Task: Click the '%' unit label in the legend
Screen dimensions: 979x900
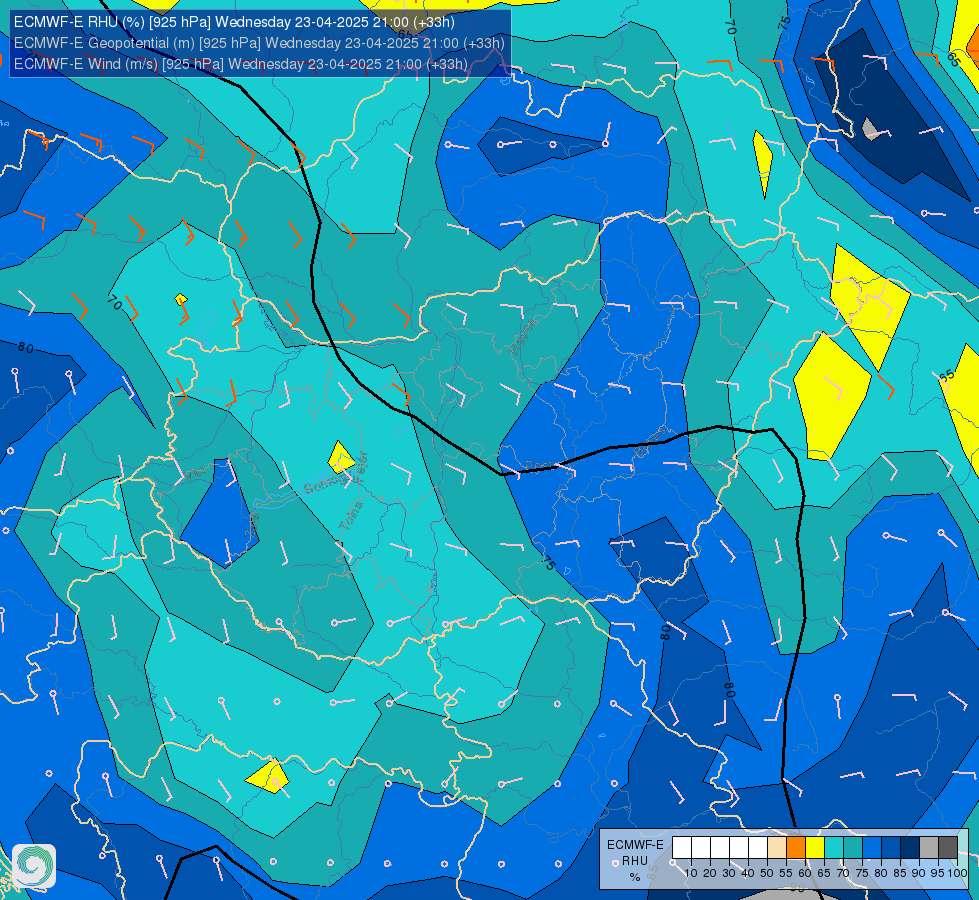Action: (635, 877)
